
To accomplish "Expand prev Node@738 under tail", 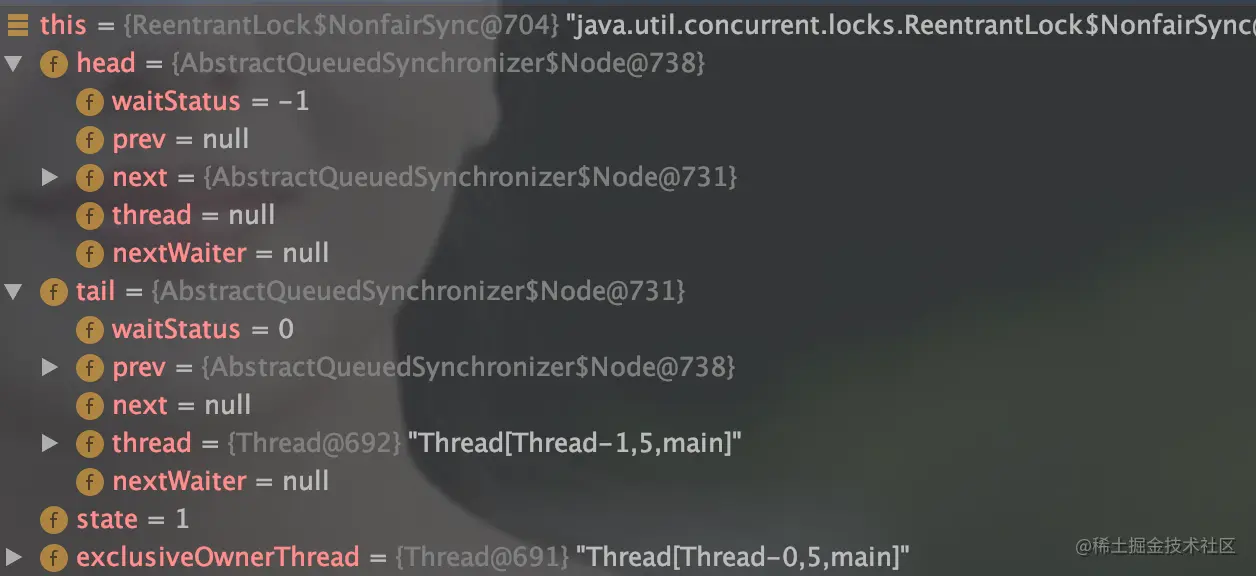I will [x=50, y=368].
